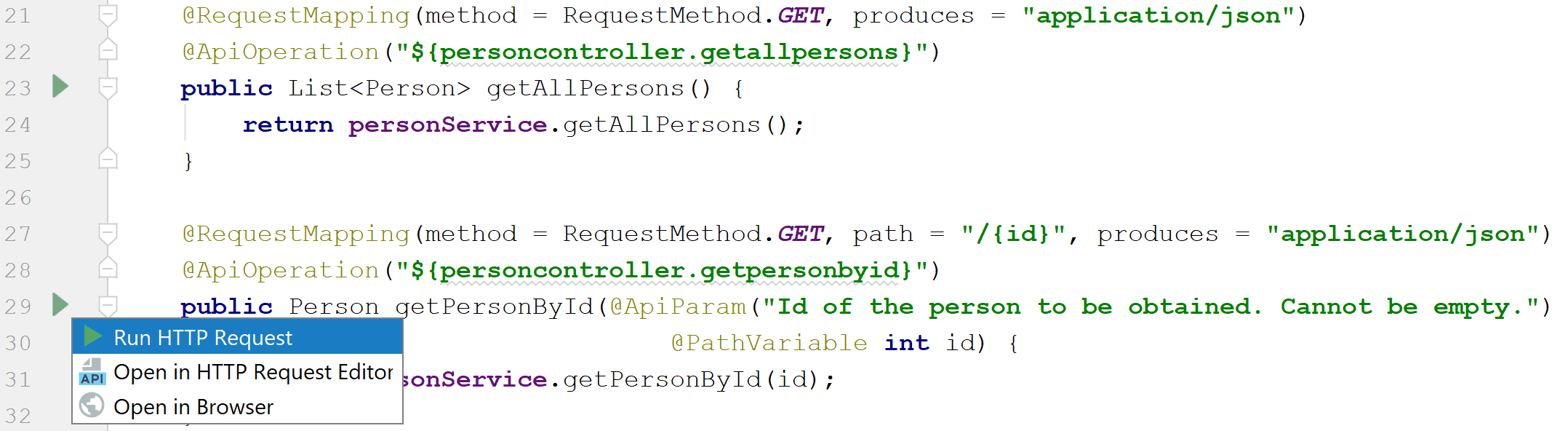Click the personService field on line 24
This screenshot has height=431, width=1568.
click(x=447, y=125)
